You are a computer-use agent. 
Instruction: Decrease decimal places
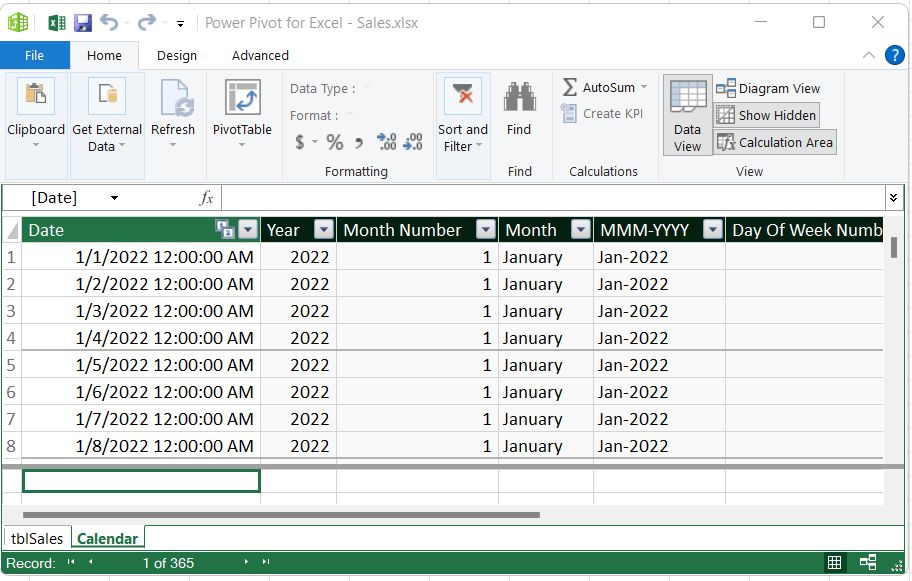pos(412,141)
